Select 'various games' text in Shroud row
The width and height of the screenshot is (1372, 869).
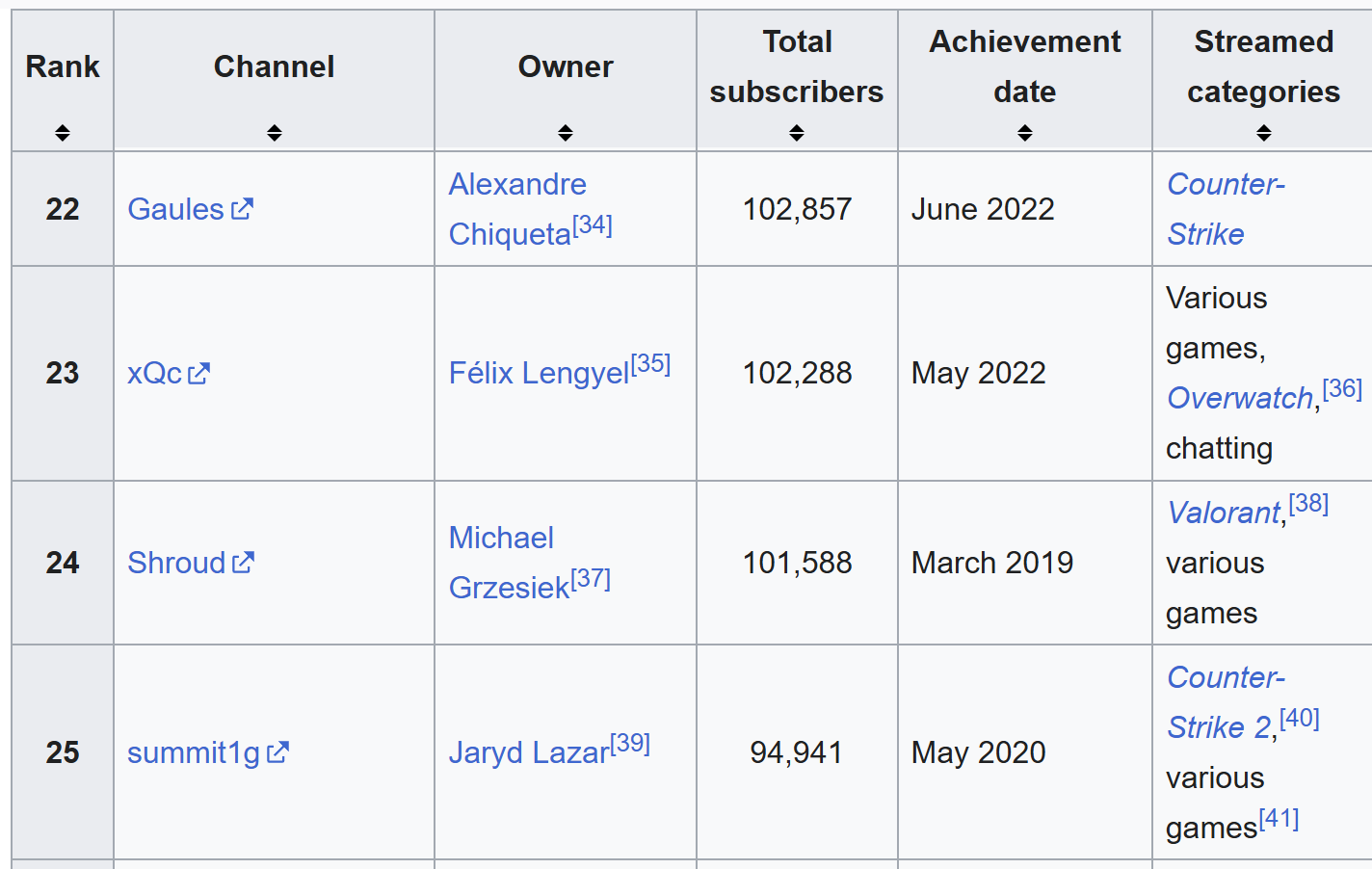pyautogui.click(x=1215, y=588)
